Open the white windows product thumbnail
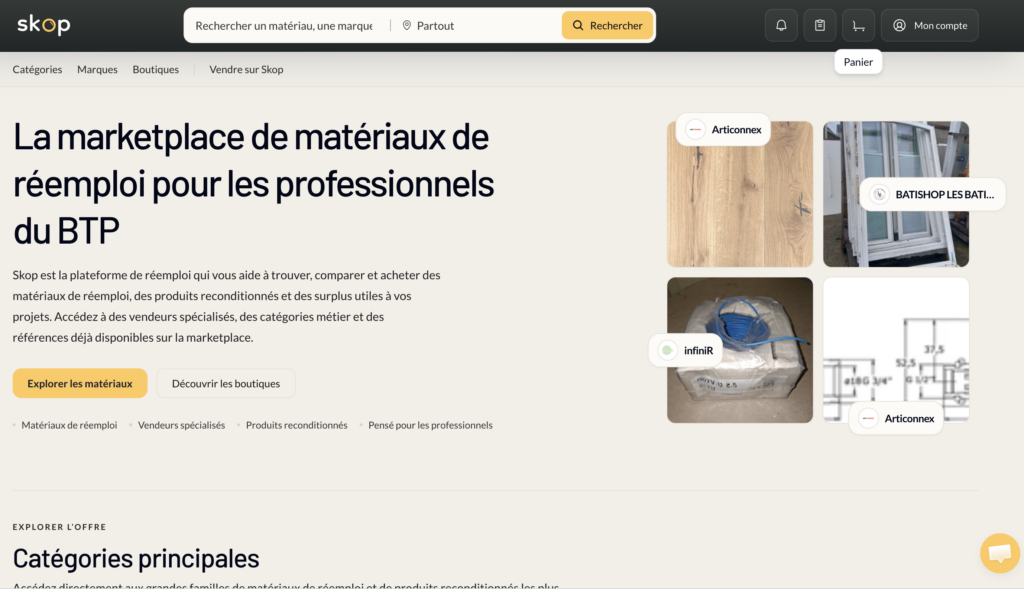 (x=896, y=194)
